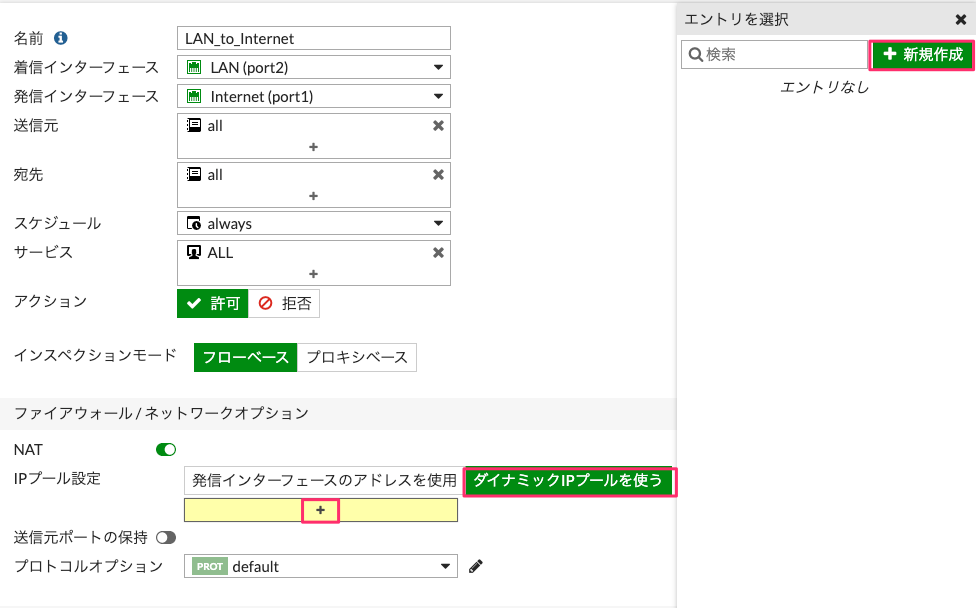Click the 名前 input field
Screen dimensions: 976x608
[314, 38]
